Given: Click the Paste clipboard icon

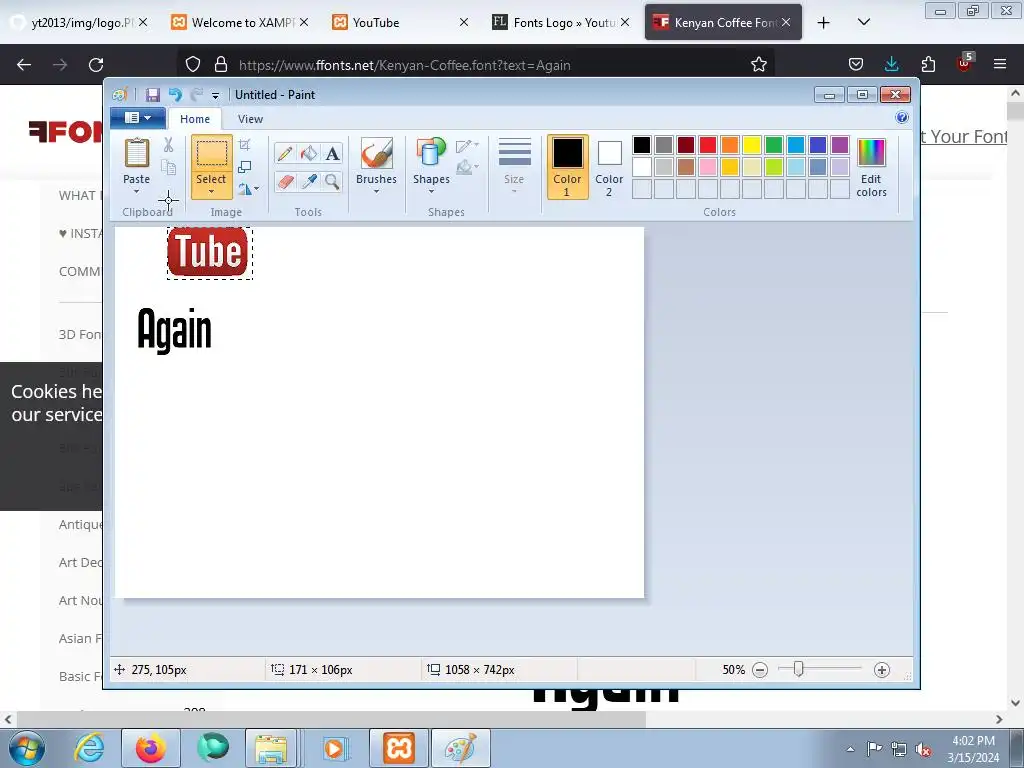Looking at the screenshot, I should (x=136, y=153).
